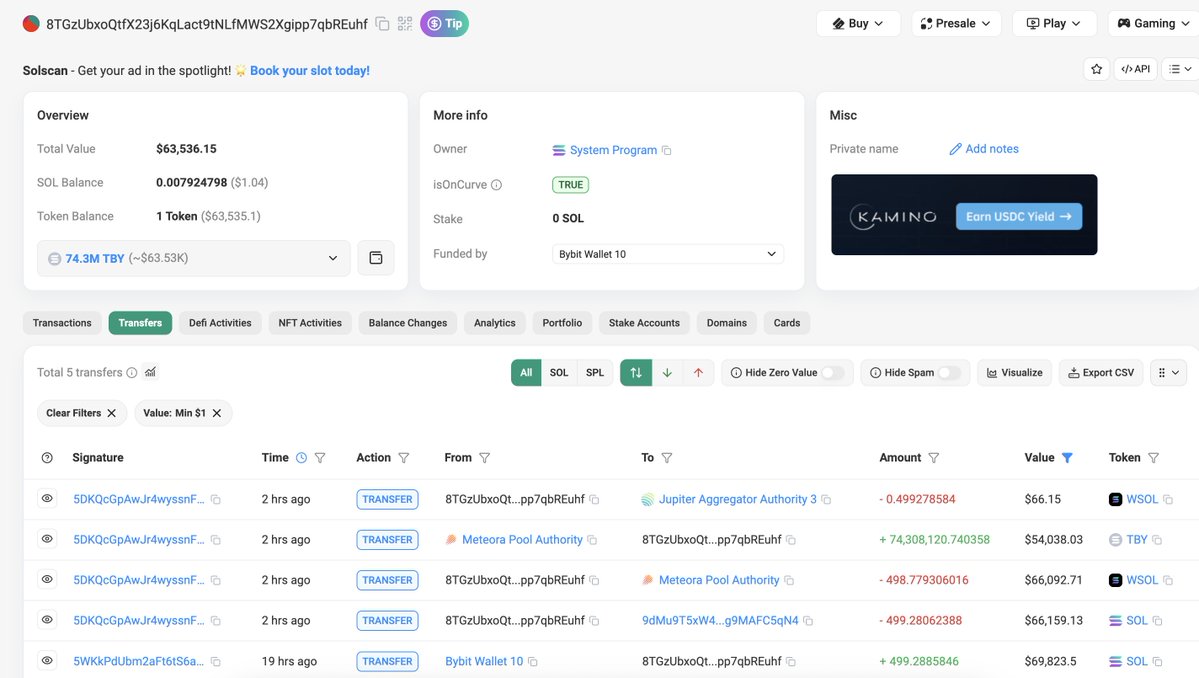This screenshot has height=678, width=1199.
Task: Show the QR code for the address
Action: [x=405, y=24]
